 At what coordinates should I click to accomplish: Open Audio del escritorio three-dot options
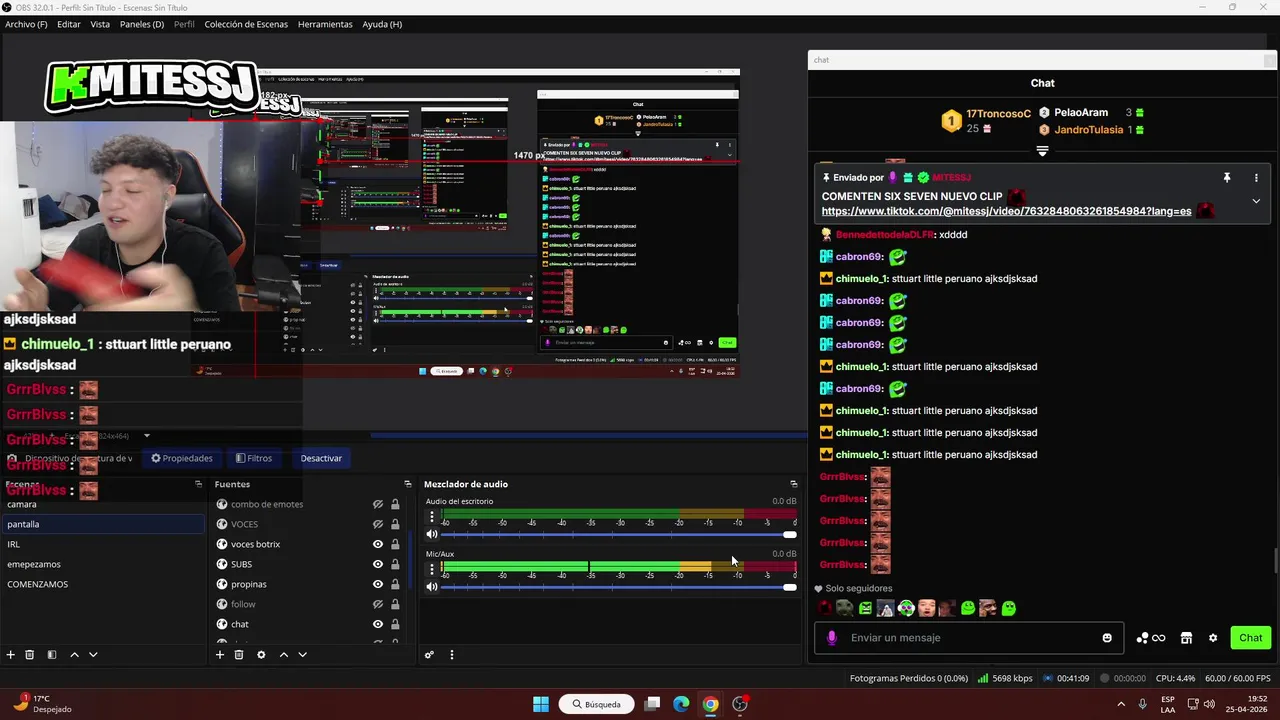point(432,517)
